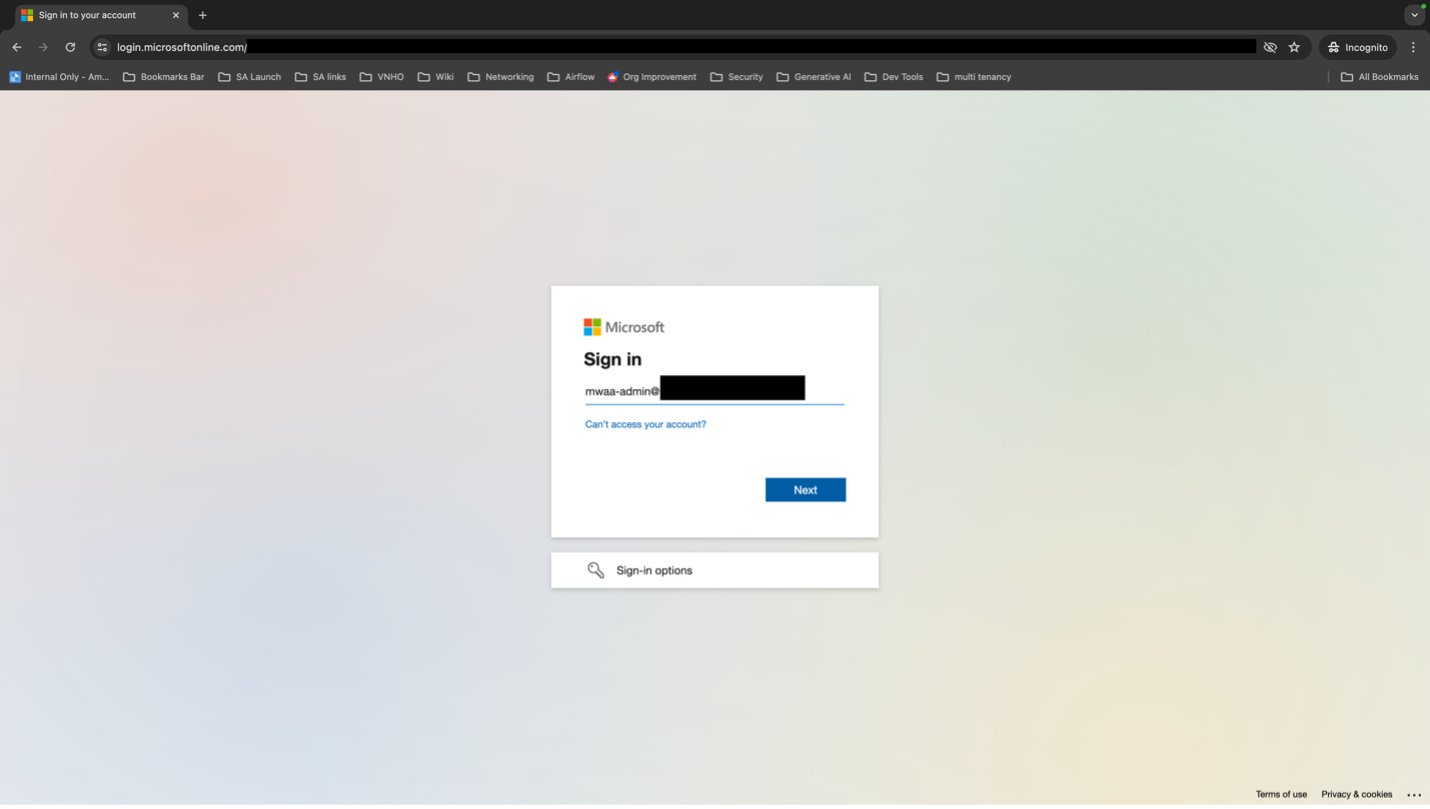1430x809 pixels.
Task: Click 'Can't access your account?' link
Action: click(x=645, y=424)
